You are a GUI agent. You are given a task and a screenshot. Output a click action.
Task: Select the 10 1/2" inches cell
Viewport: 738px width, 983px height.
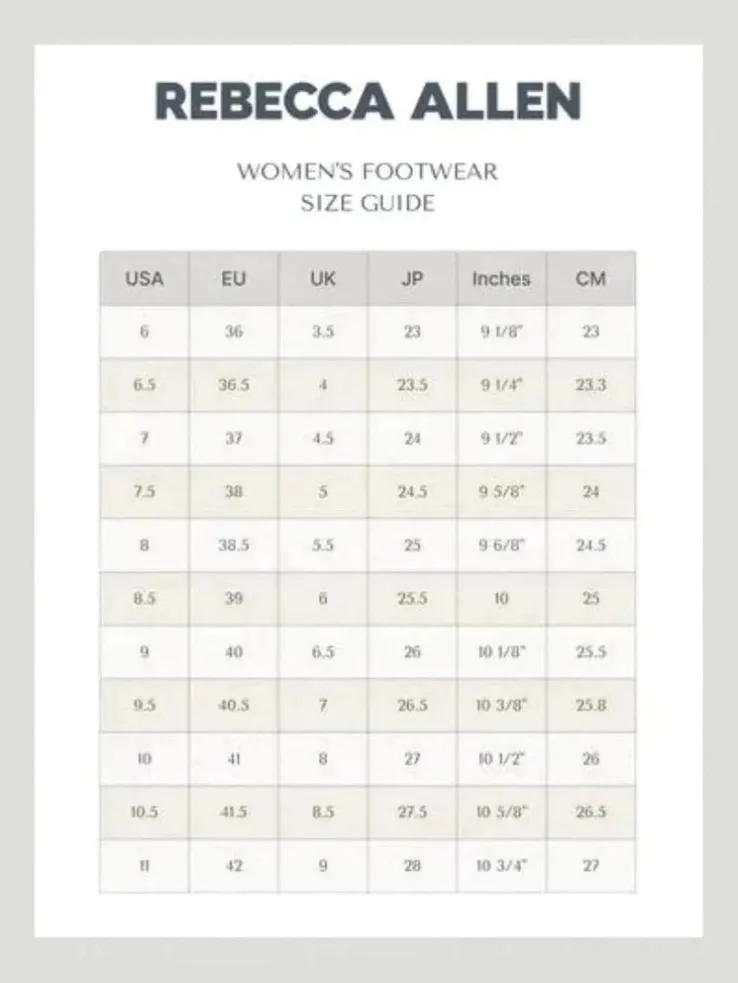(501, 759)
